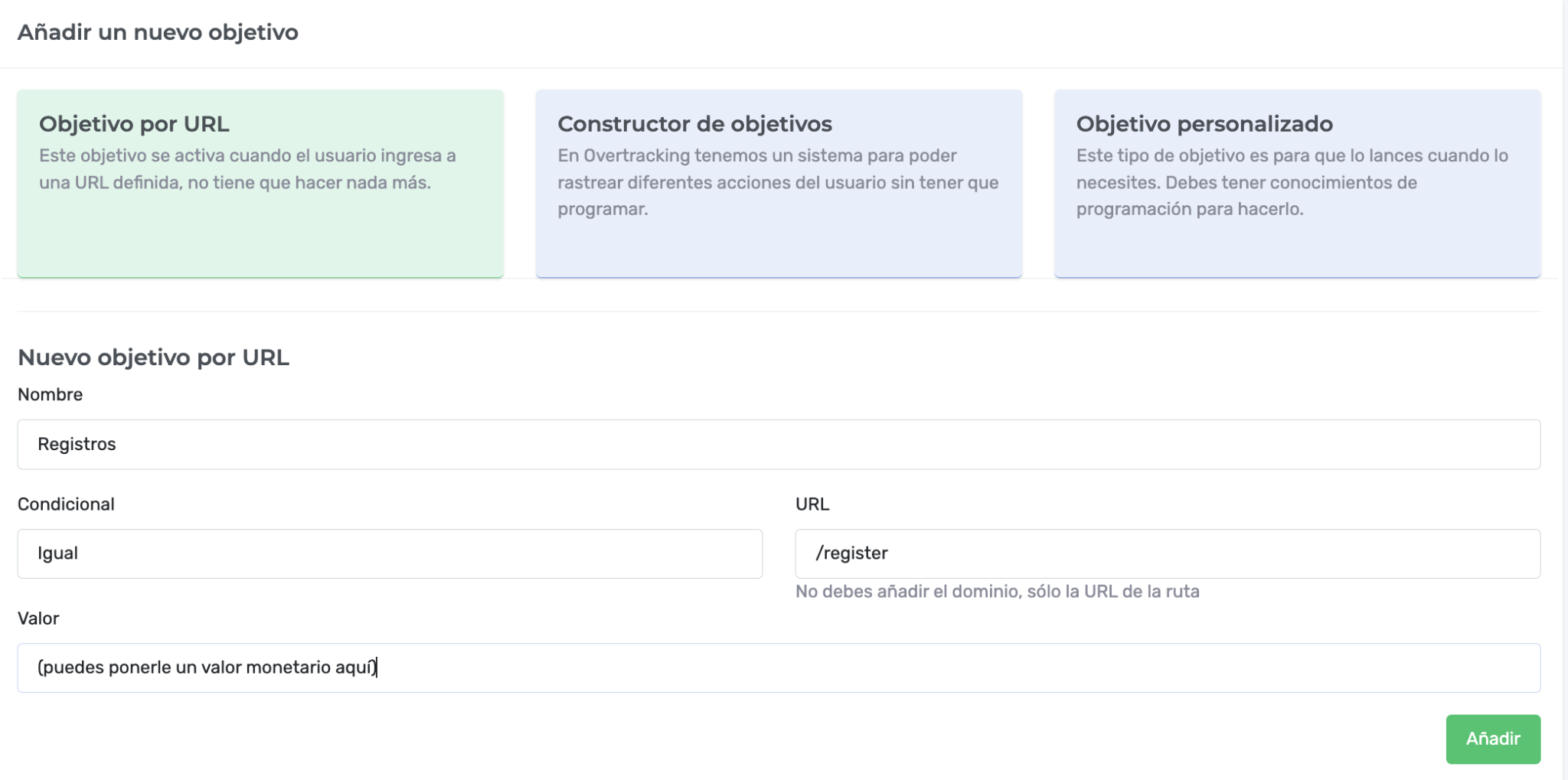Screen dimensions: 1568x780
Task: Click the Nombre field containing Registros
Action: click(x=779, y=444)
